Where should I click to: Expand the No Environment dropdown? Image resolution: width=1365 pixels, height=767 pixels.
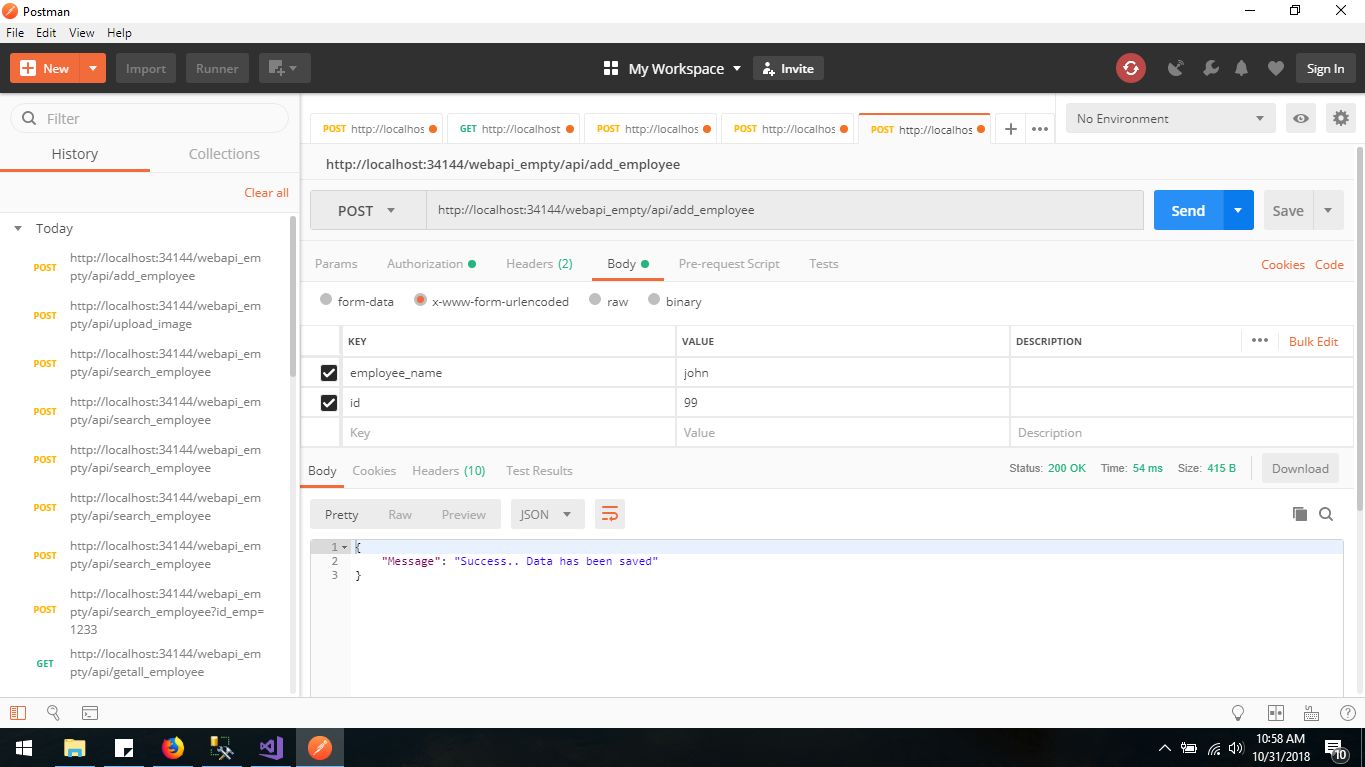tap(1170, 118)
